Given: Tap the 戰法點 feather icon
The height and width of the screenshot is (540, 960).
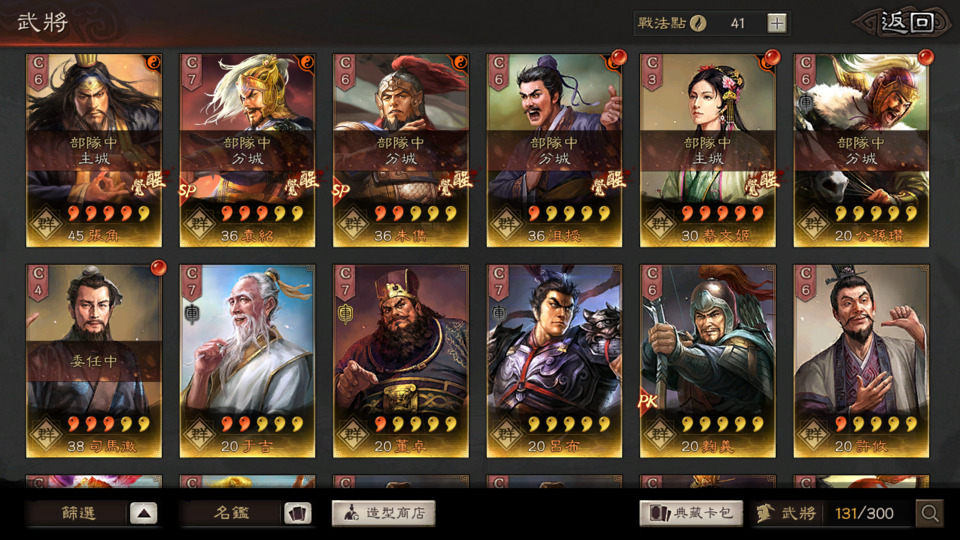Looking at the screenshot, I should [x=698, y=23].
